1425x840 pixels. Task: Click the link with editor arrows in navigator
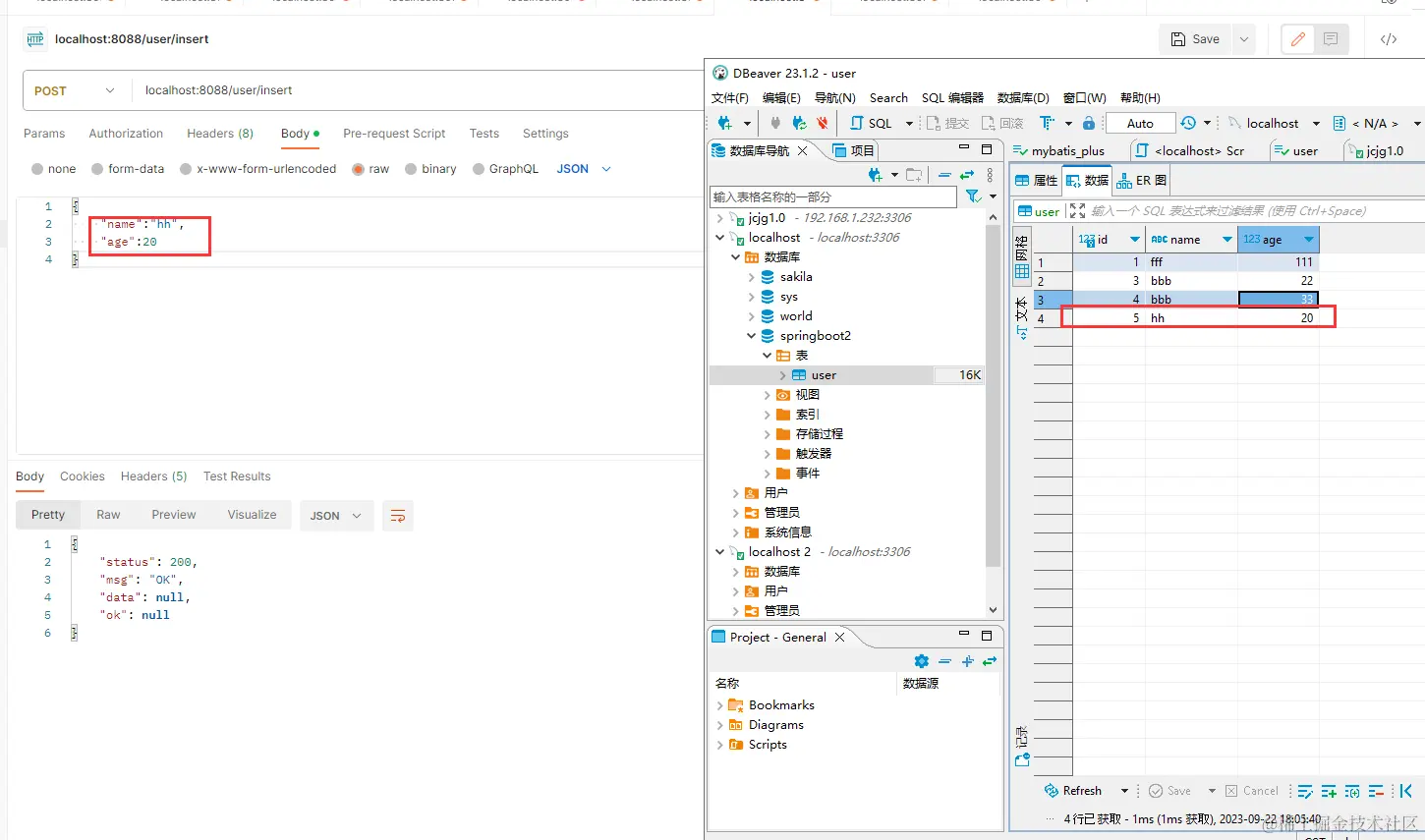pos(967,175)
